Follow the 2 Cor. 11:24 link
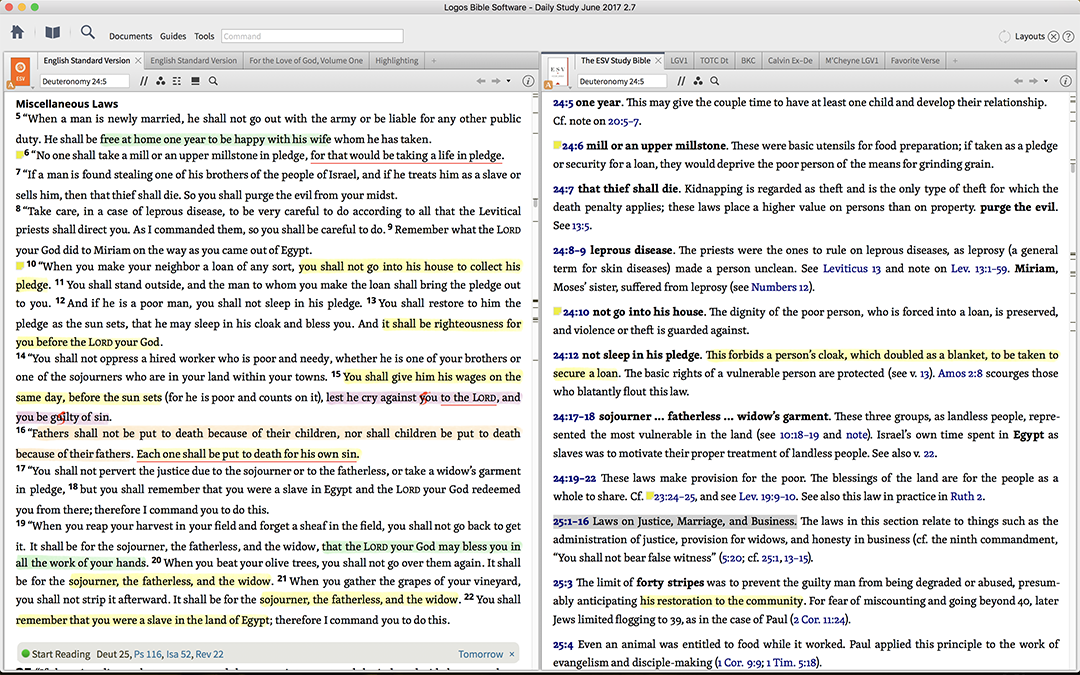1080x675 pixels. (x=819, y=619)
